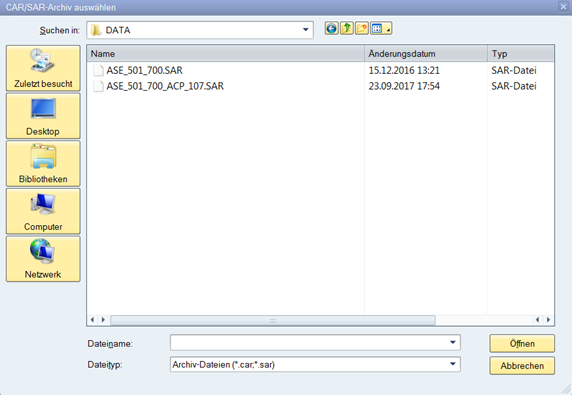Select file ASE_501_700.SAR
This screenshot has height=395, width=572.
(x=144, y=70)
